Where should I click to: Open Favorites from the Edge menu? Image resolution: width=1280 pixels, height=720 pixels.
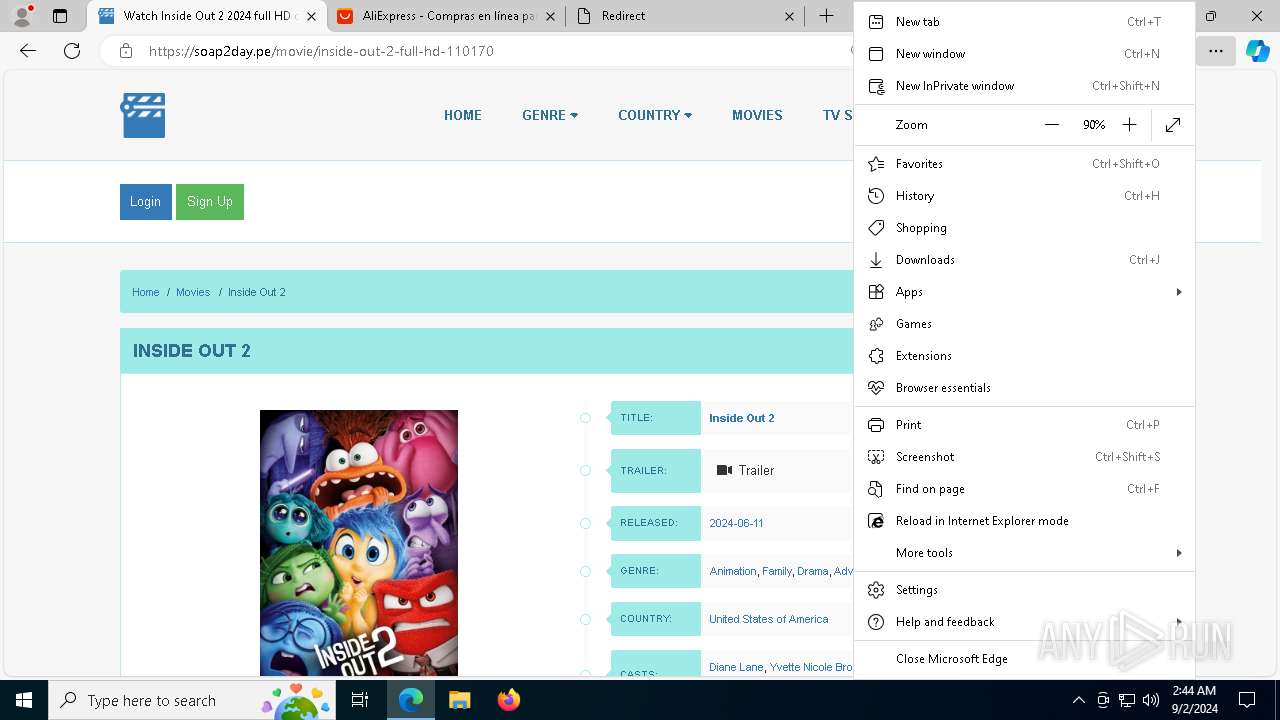pos(1024,164)
